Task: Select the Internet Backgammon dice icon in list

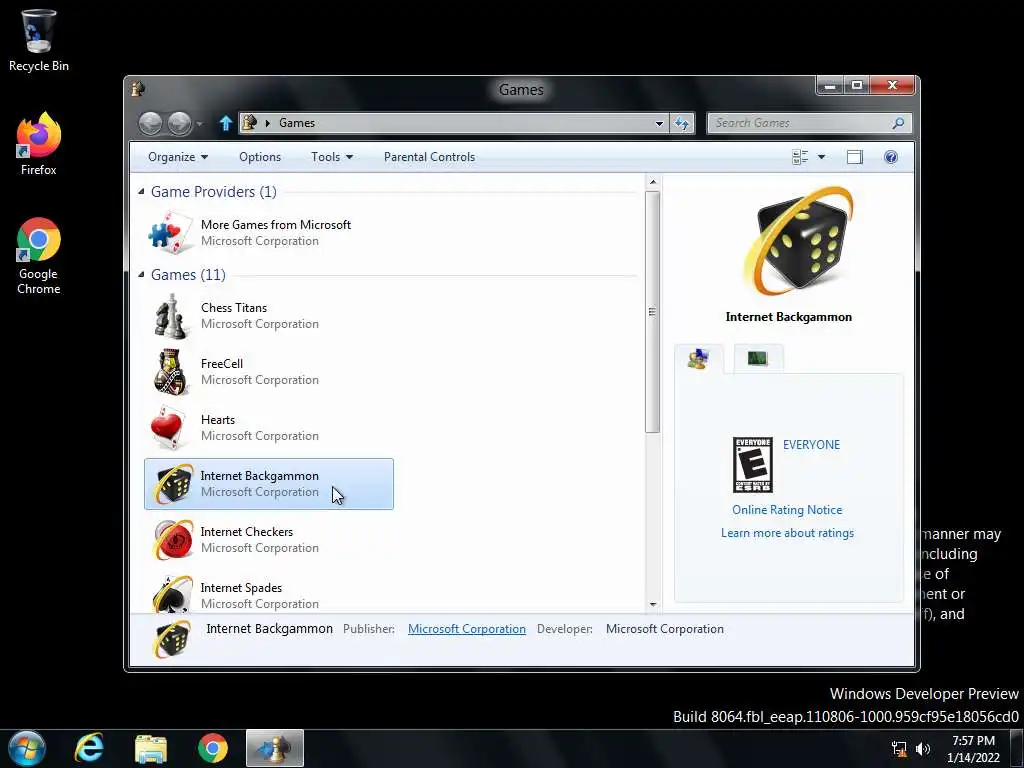Action: click(172, 484)
